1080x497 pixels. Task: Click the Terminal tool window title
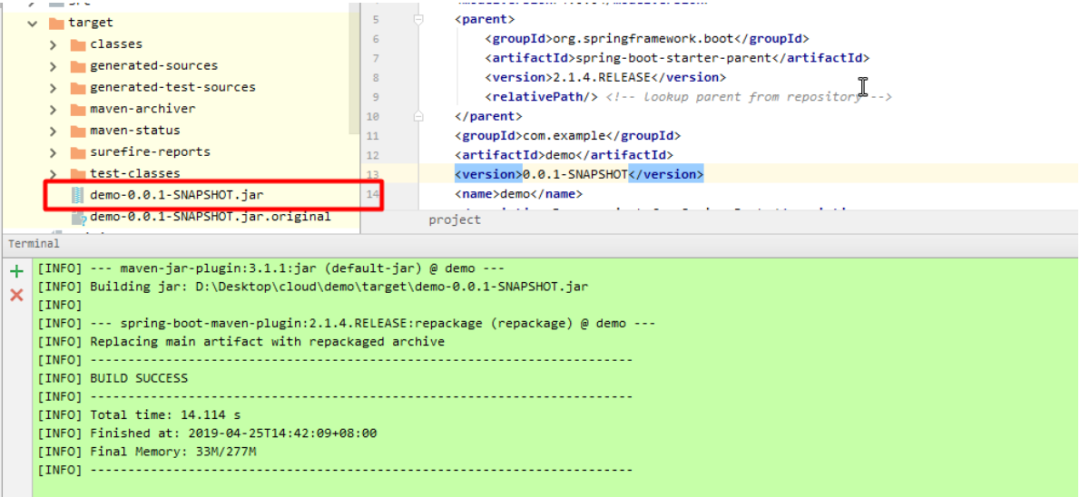[34, 244]
